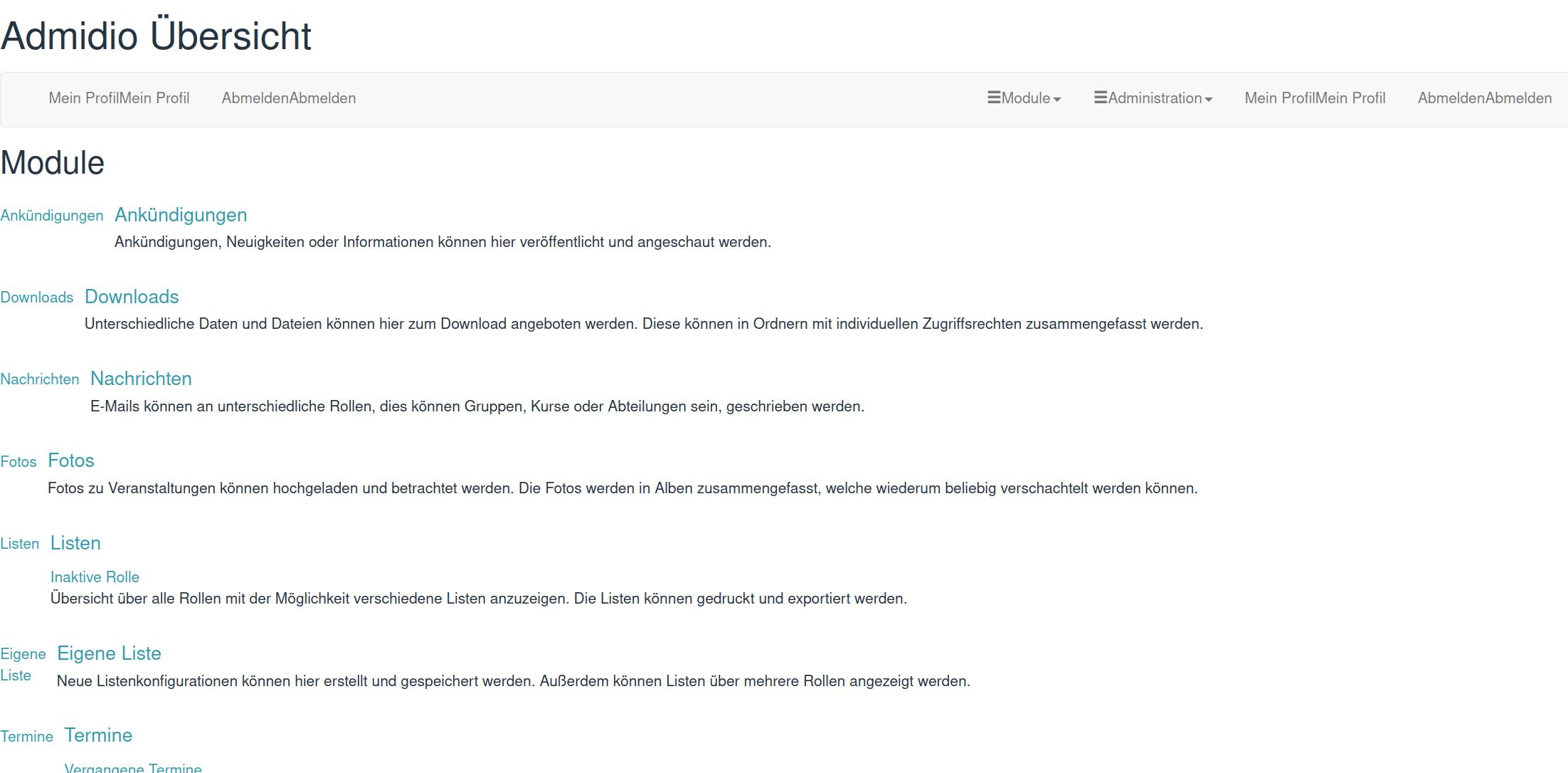Open the large Ankündigungen heading link
1568x773 pixels.
[181, 215]
